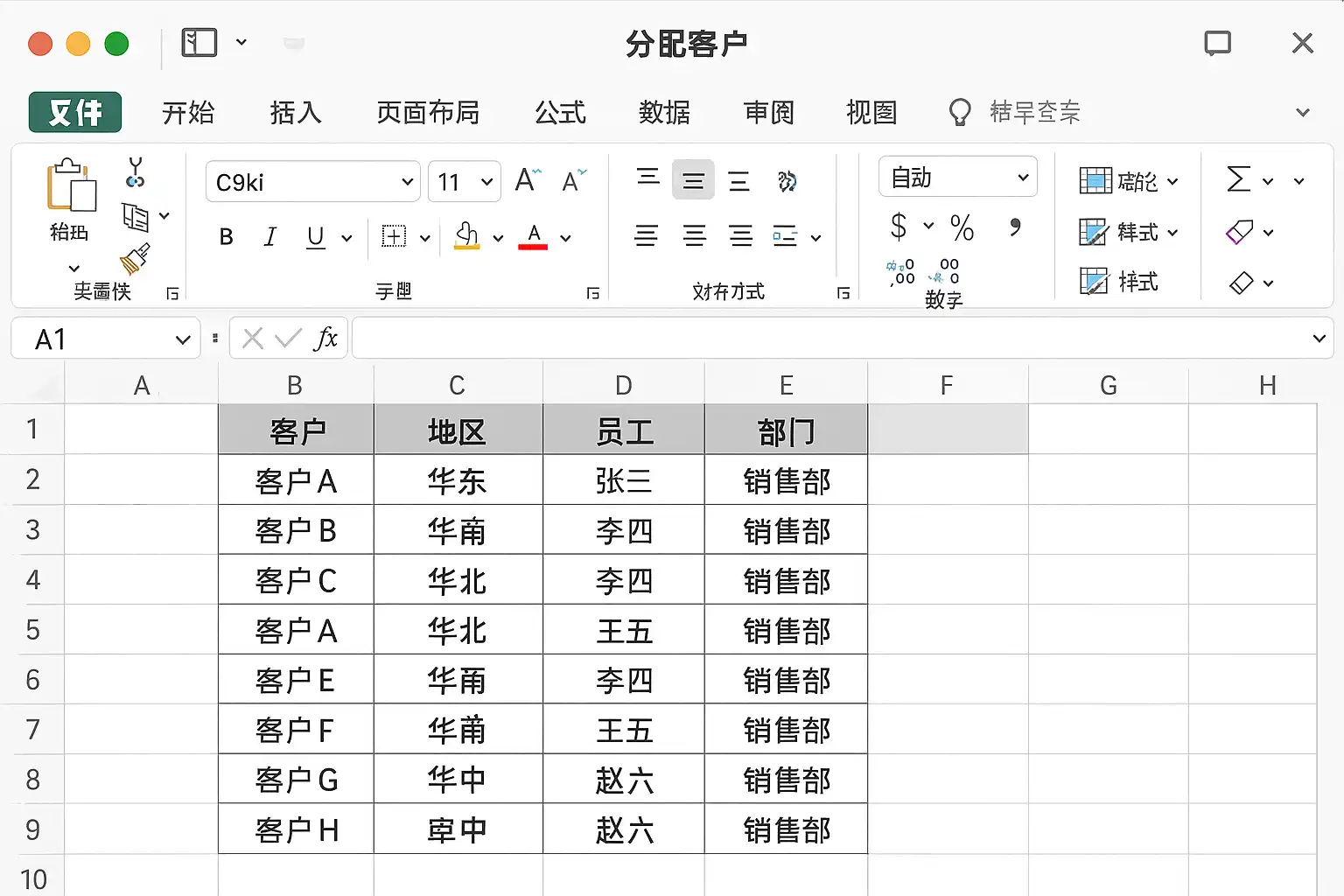Expand the Name Box dropdown
Image resolution: width=1344 pixels, height=896 pixels.
(182, 339)
